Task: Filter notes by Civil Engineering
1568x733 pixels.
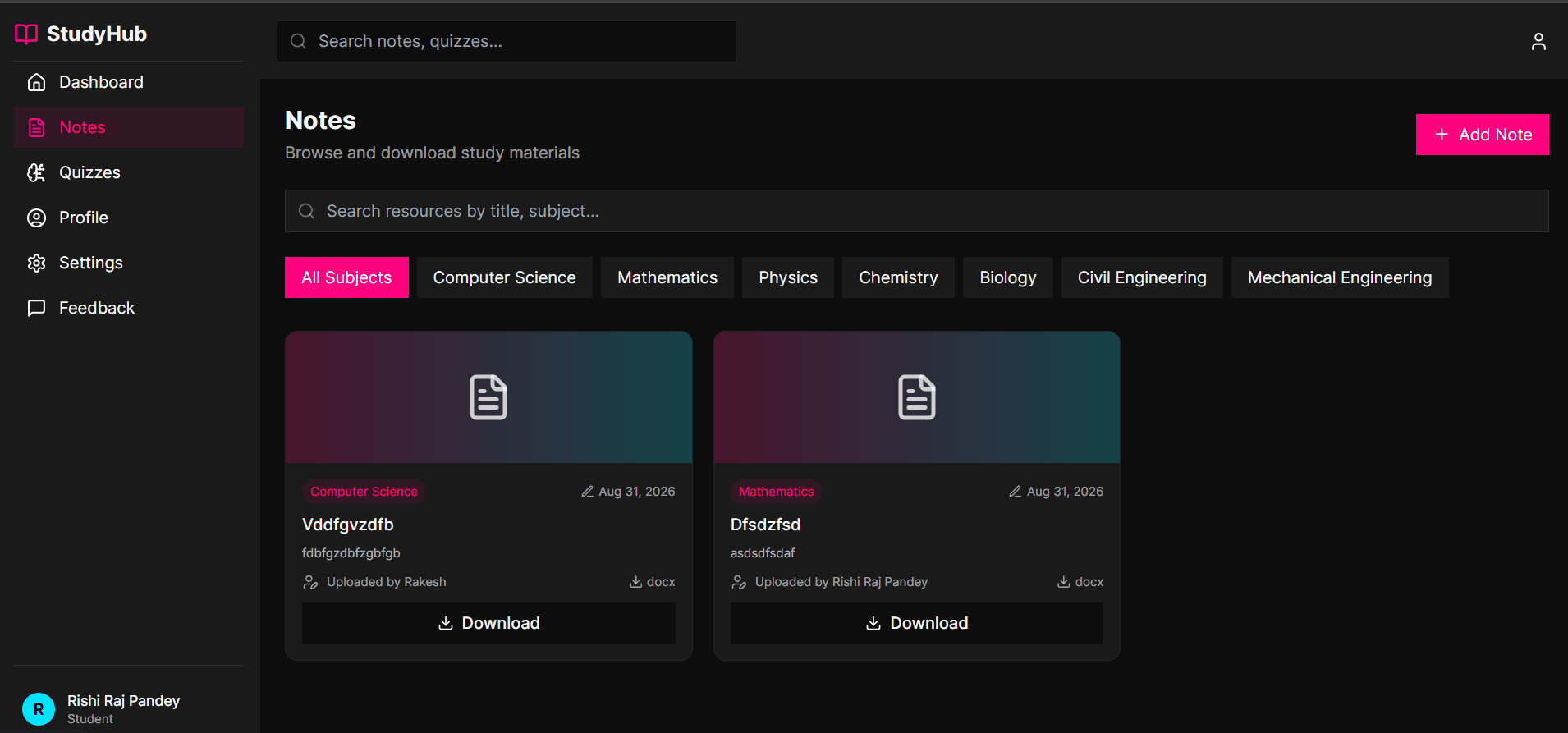Action: click(x=1142, y=277)
